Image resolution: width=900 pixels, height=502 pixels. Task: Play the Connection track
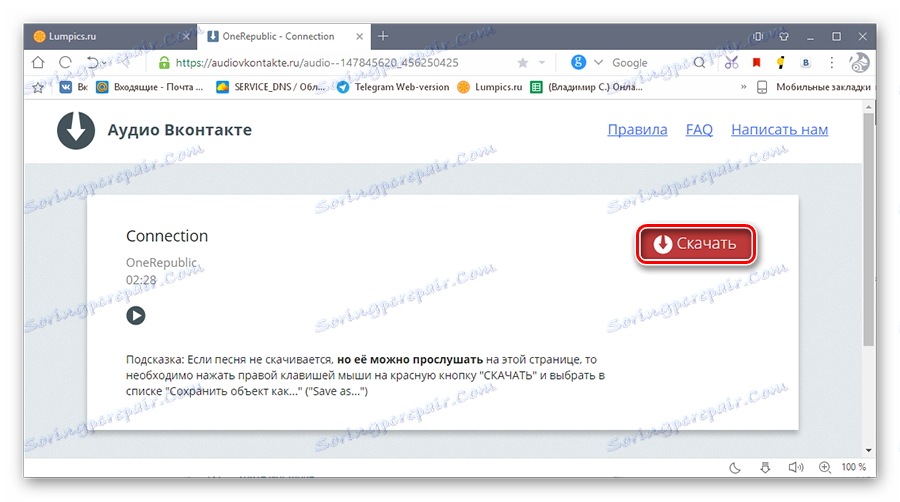click(136, 316)
